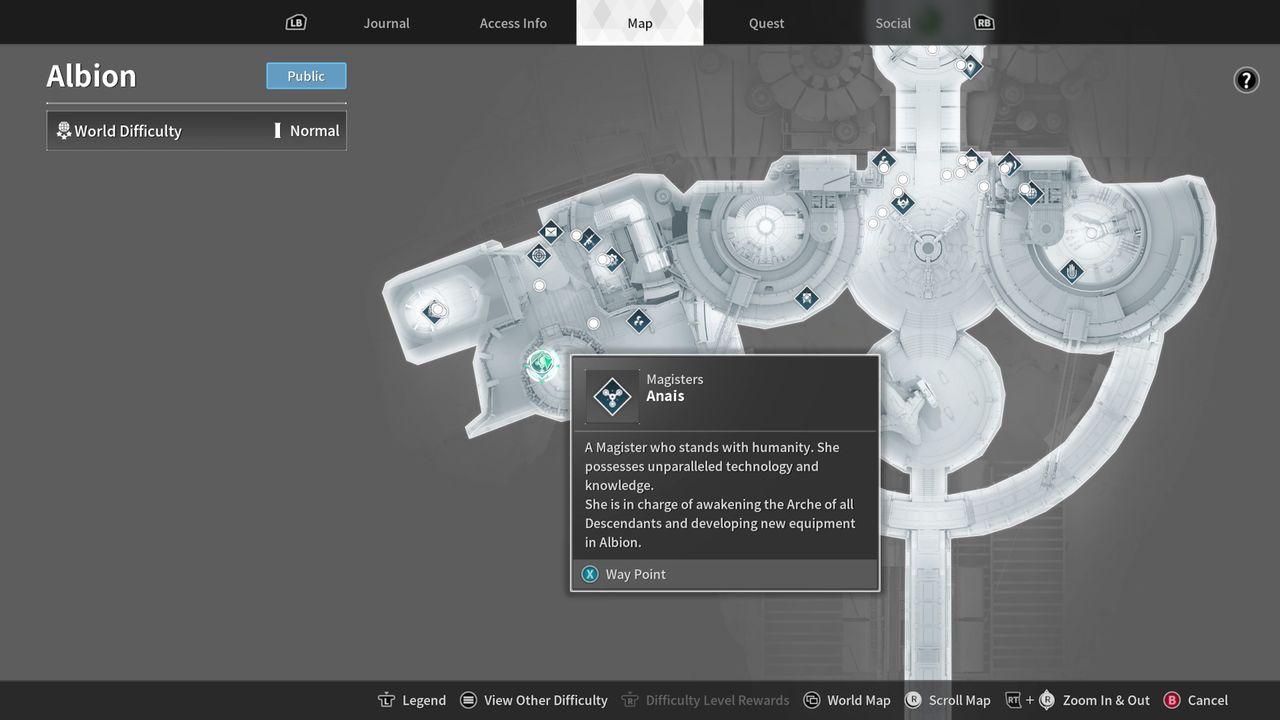The image size is (1280, 720).
Task: Click Difficulty Level Rewards
Action: point(705,700)
